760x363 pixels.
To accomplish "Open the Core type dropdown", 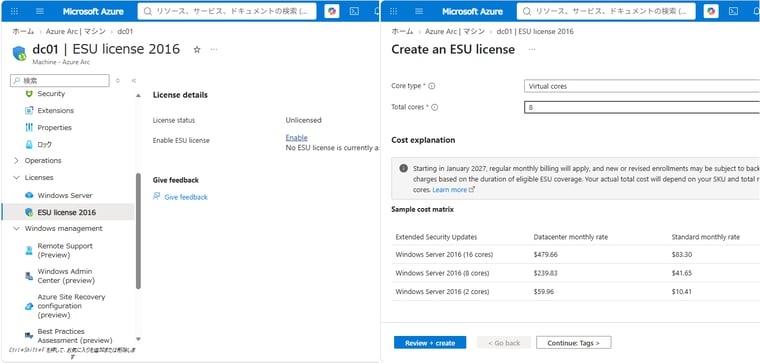I will tap(642, 86).
